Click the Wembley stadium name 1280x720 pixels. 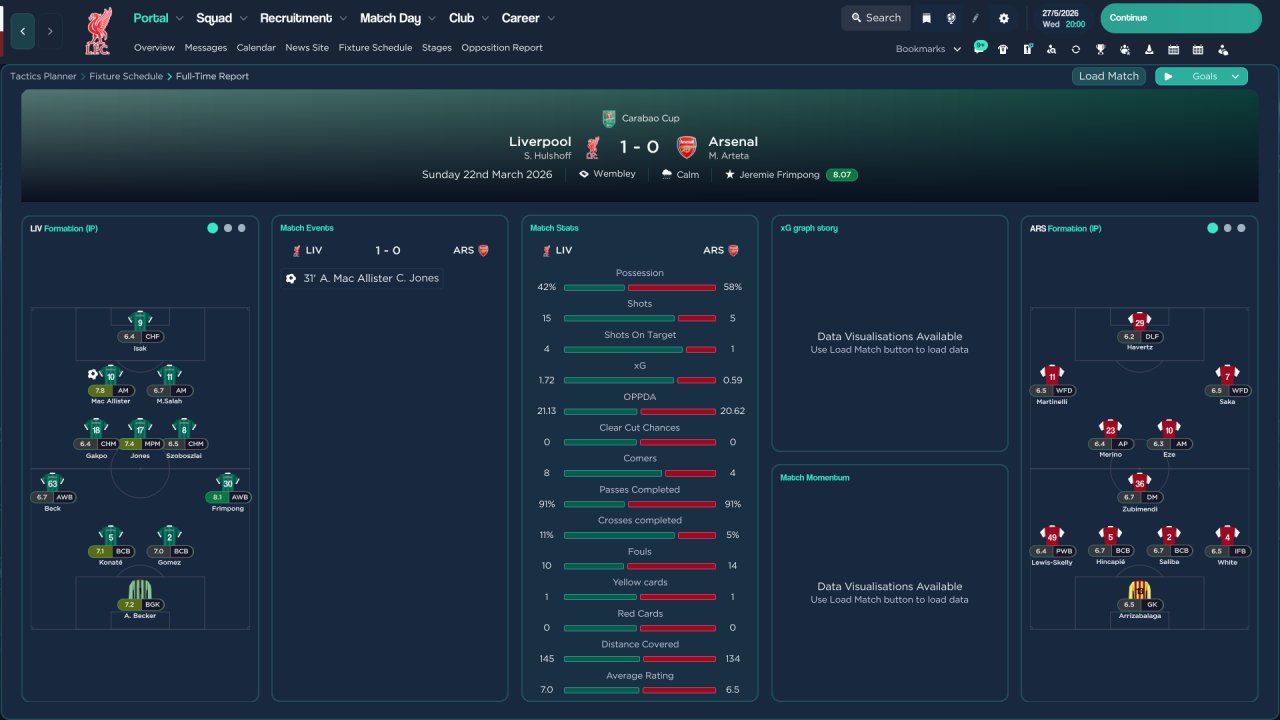click(614, 174)
